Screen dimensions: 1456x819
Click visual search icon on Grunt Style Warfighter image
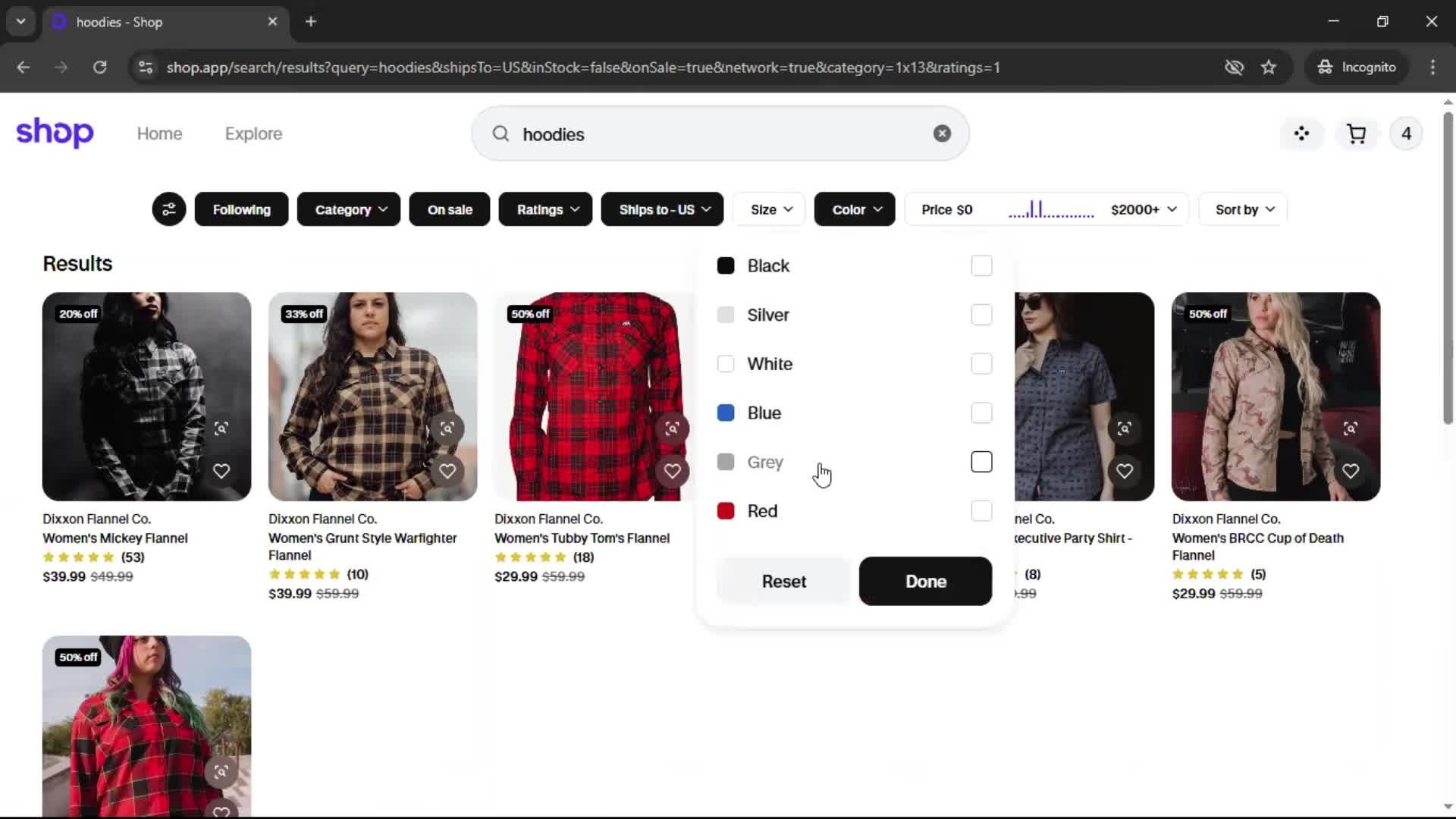(447, 428)
